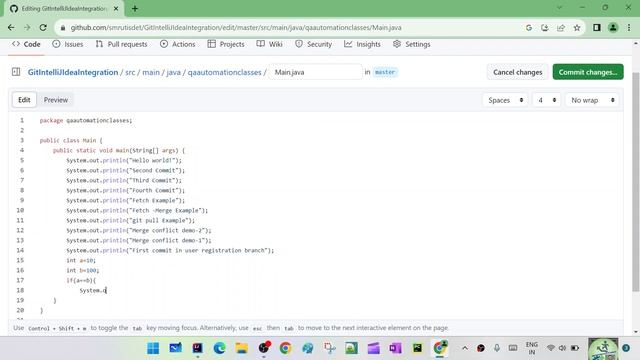640x360 pixels.
Task: Open Snipping Tool from the taskbar
Action: (329, 348)
